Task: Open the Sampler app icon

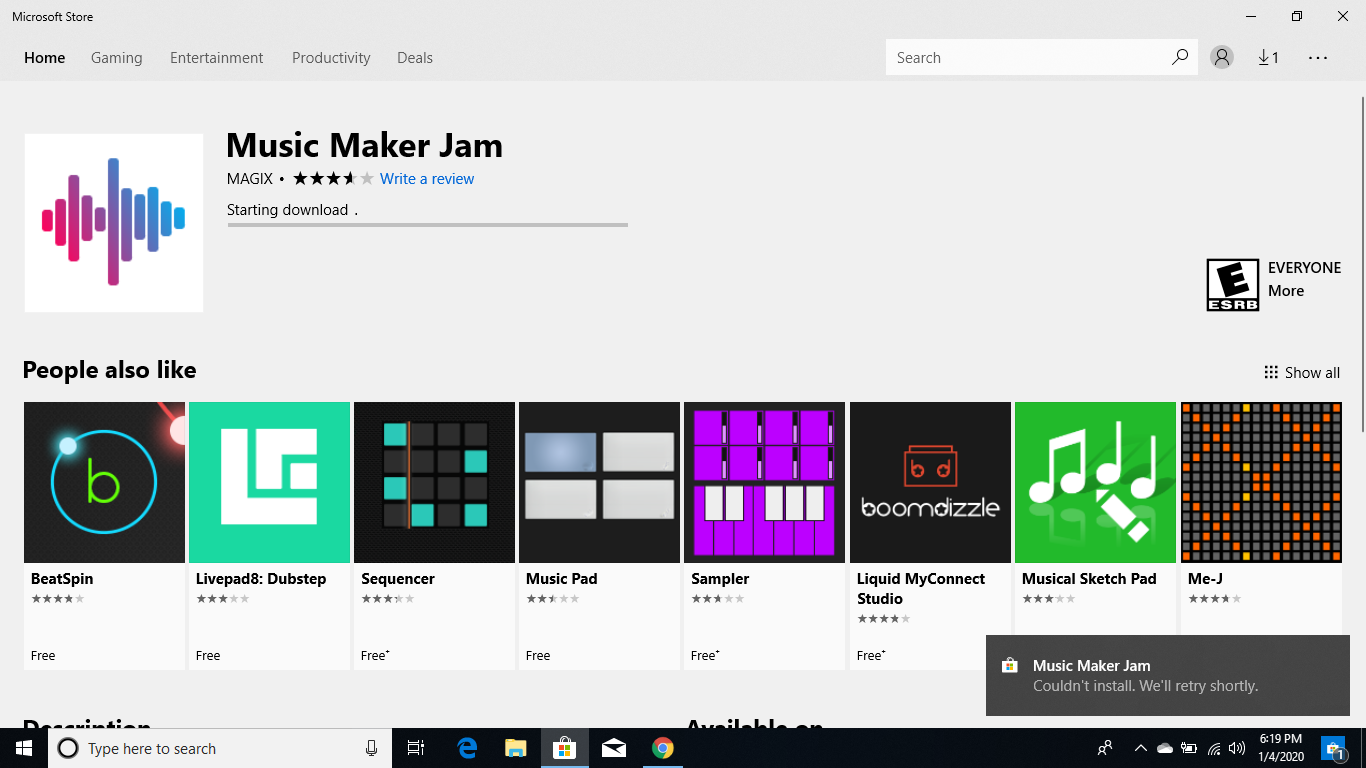Action: click(764, 482)
